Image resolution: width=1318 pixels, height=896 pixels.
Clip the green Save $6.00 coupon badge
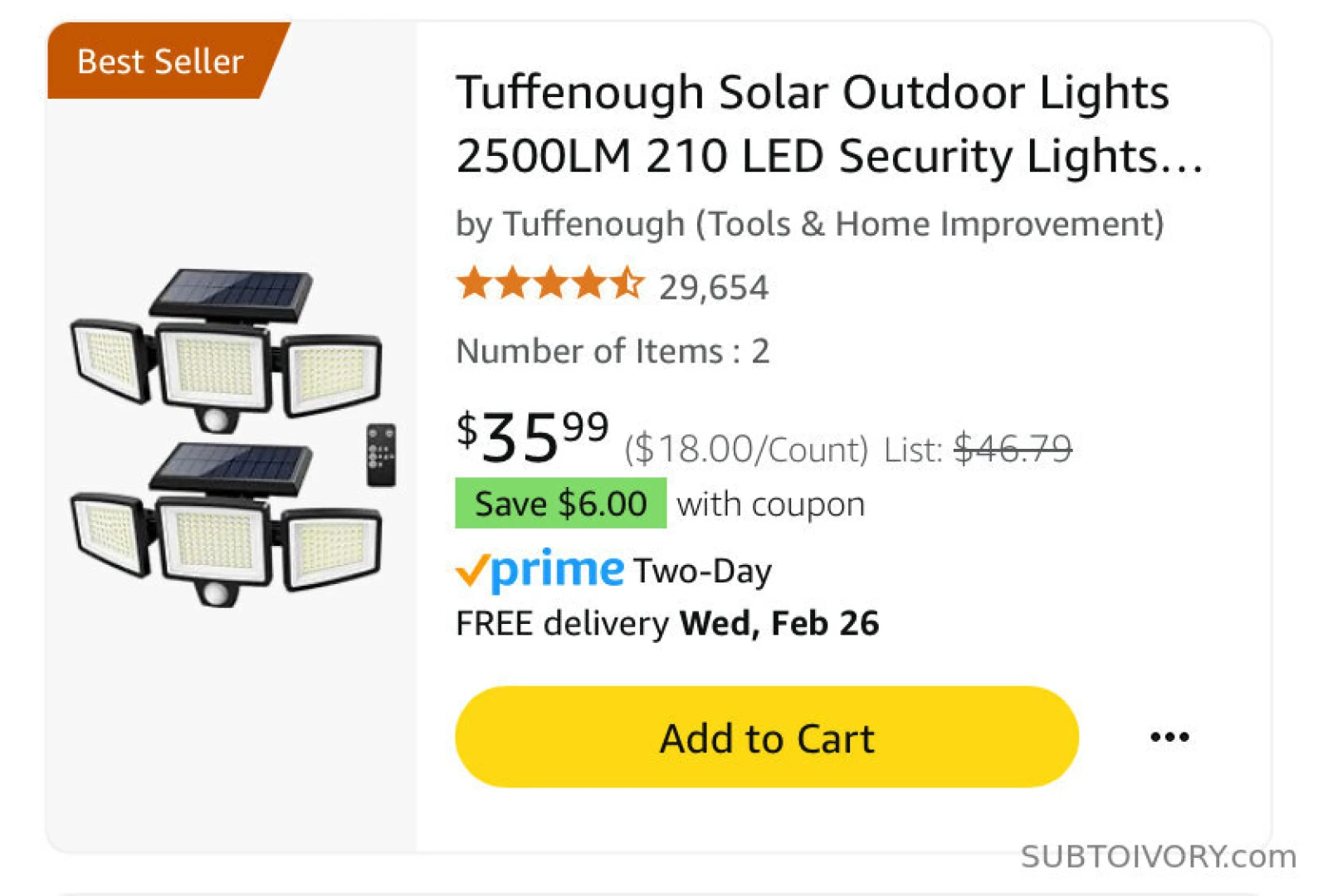pyautogui.click(x=560, y=504)
